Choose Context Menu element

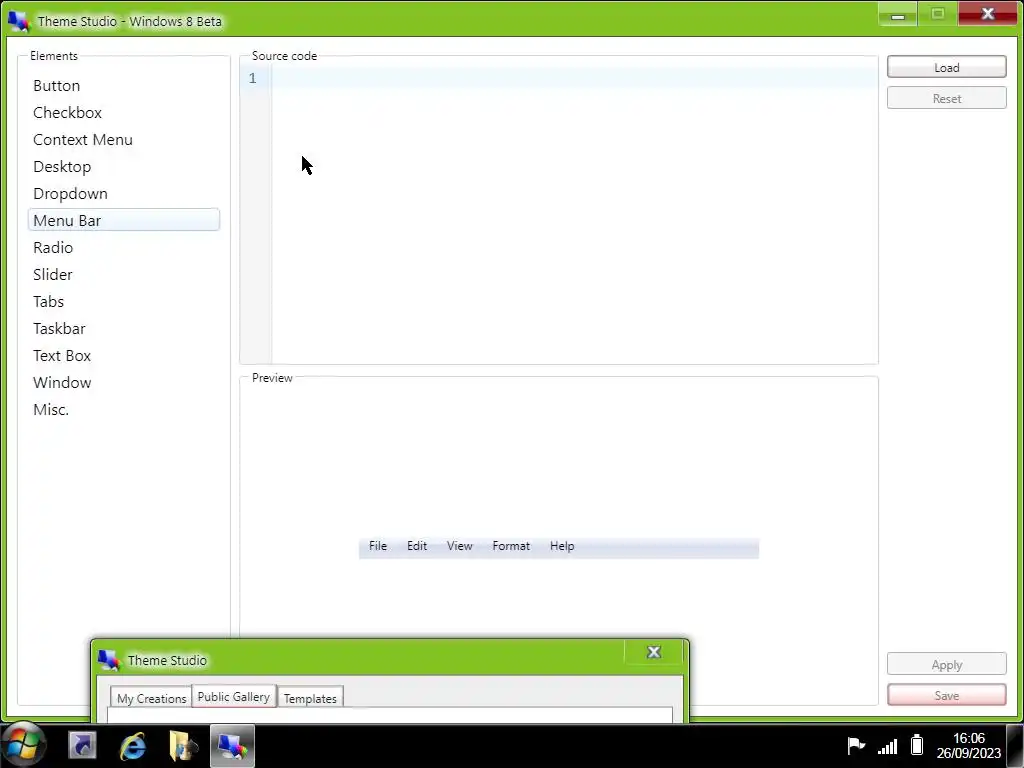tap(123, 140)
